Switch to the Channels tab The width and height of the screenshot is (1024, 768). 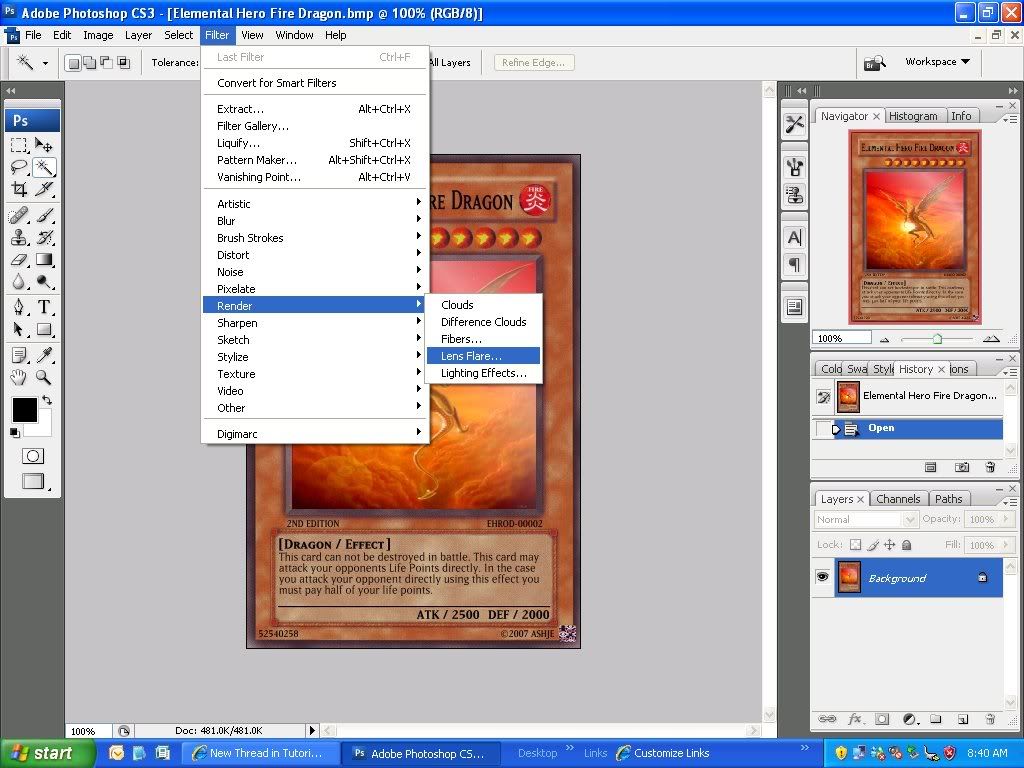point(897,499)
